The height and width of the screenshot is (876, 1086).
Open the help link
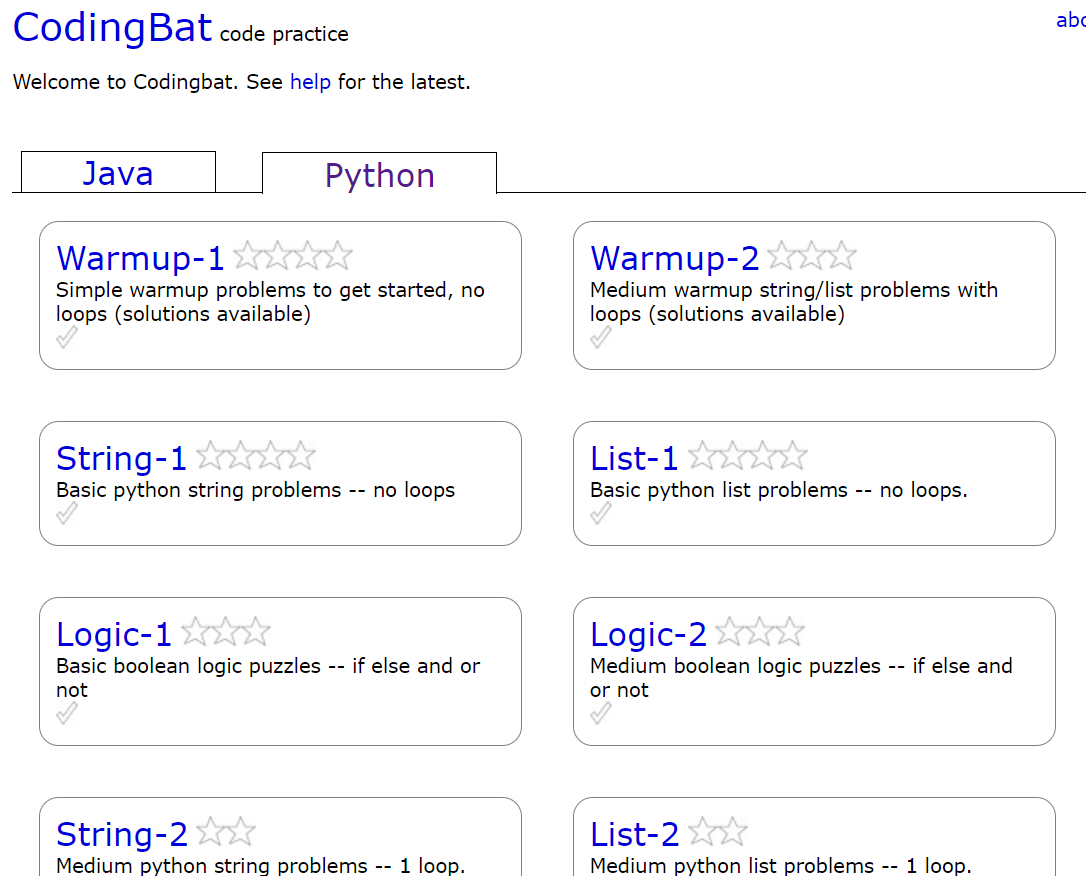point(310,82)
